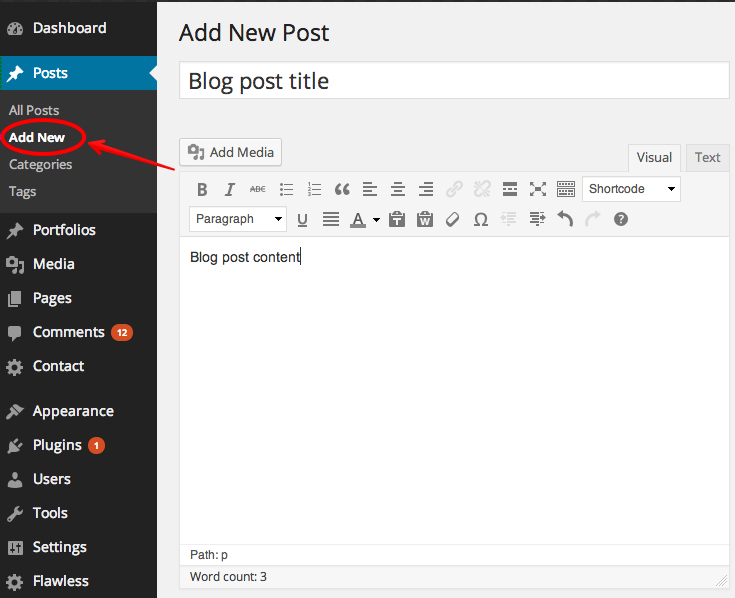This screenshot has height=598, width=735.
Task: Create a bulleted list
Action: tap(286, 189)
